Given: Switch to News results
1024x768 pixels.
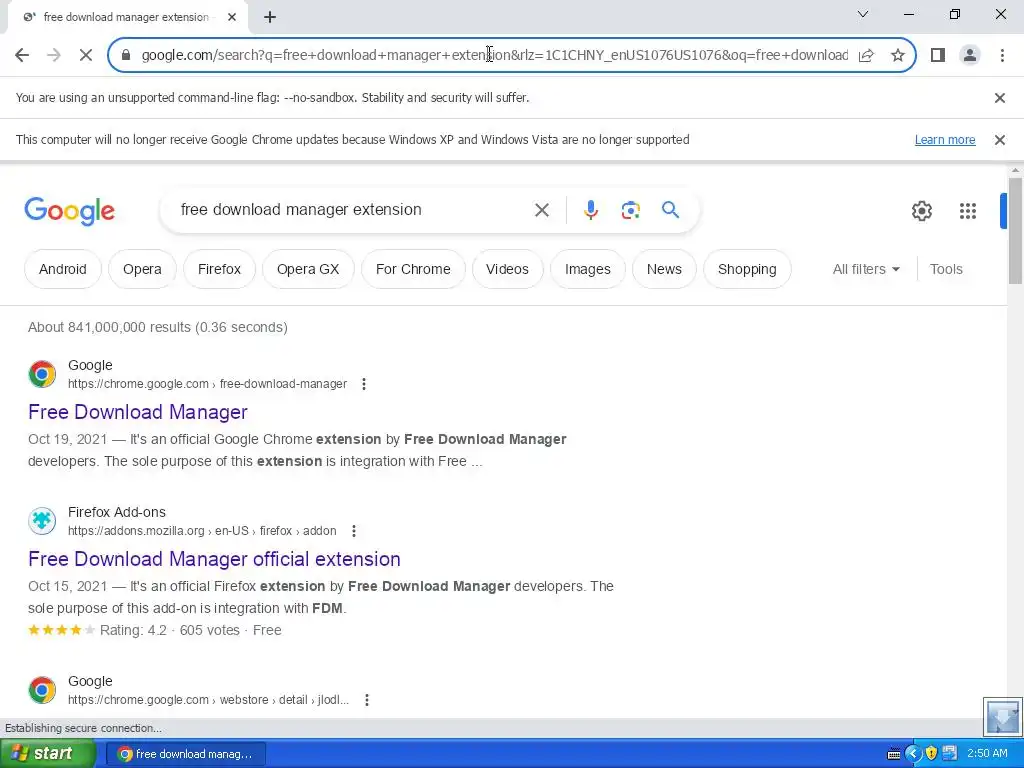Looking at the screenshot, I should tap(664, 269).
